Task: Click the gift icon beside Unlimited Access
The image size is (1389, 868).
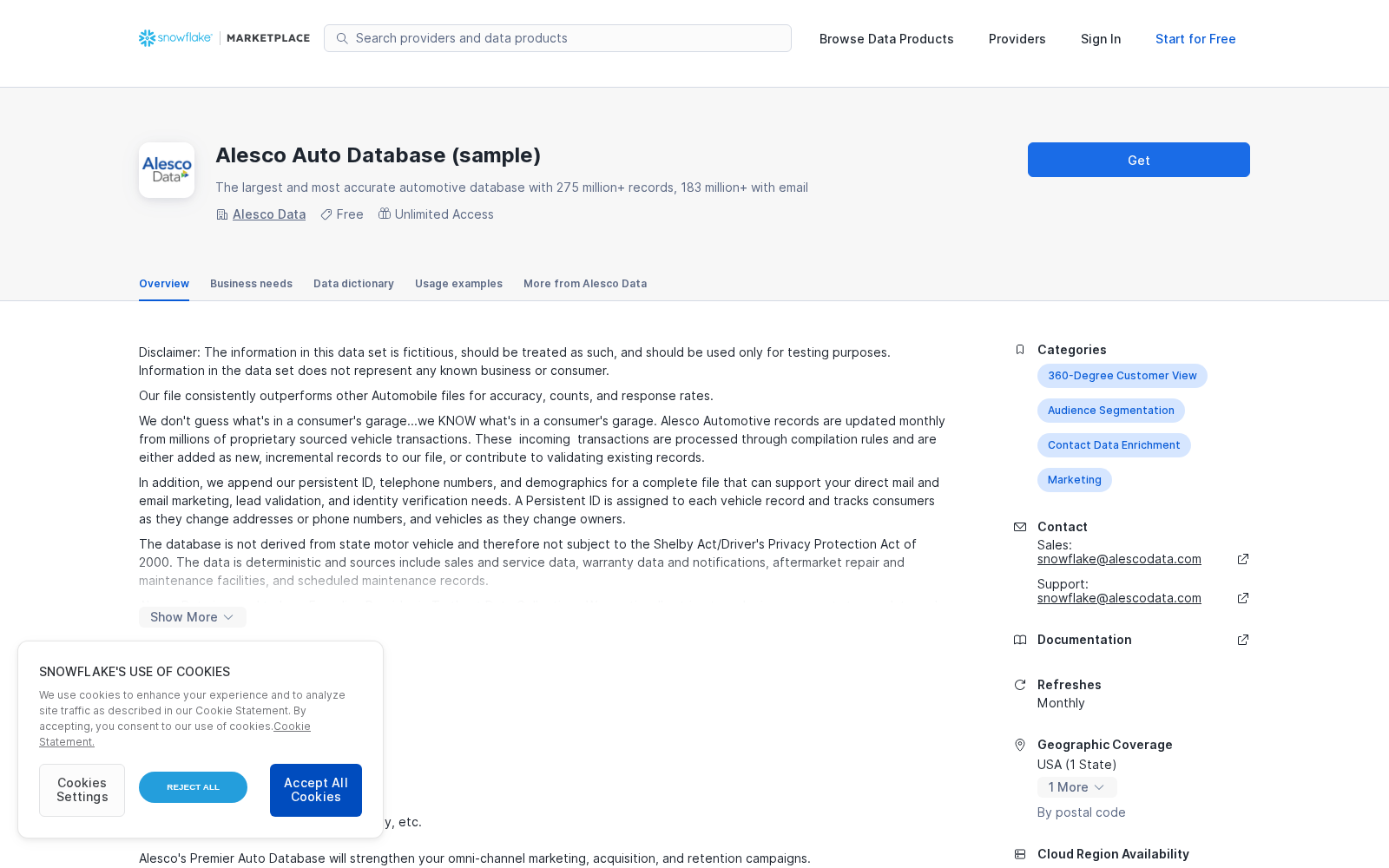Action: point(385,214)
